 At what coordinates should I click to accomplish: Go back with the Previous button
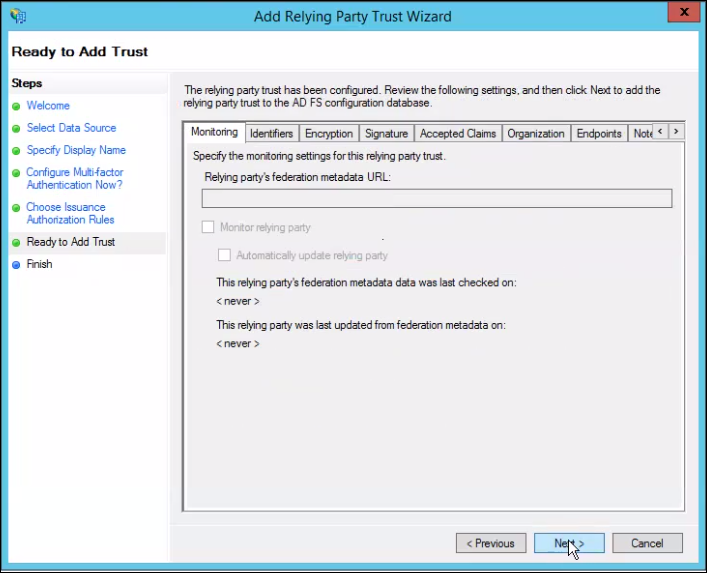point(491,543)
